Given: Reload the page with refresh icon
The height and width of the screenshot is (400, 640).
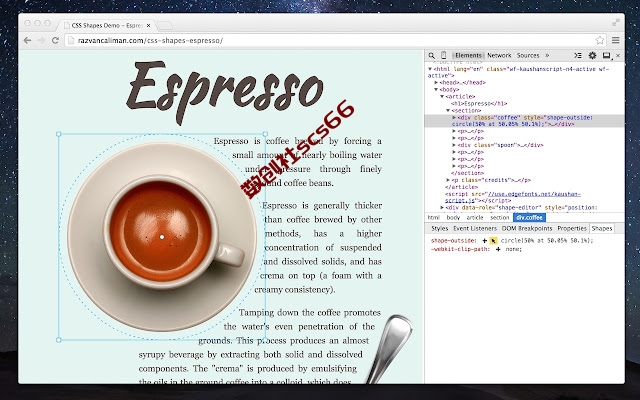Looking at the screenshot, I should click(x=55, y=40).
